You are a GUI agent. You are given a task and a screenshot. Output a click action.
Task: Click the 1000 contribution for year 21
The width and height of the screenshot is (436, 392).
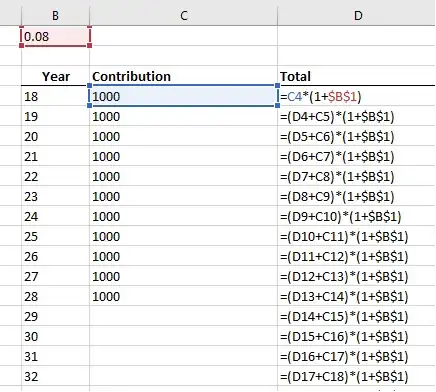[184, 156]
